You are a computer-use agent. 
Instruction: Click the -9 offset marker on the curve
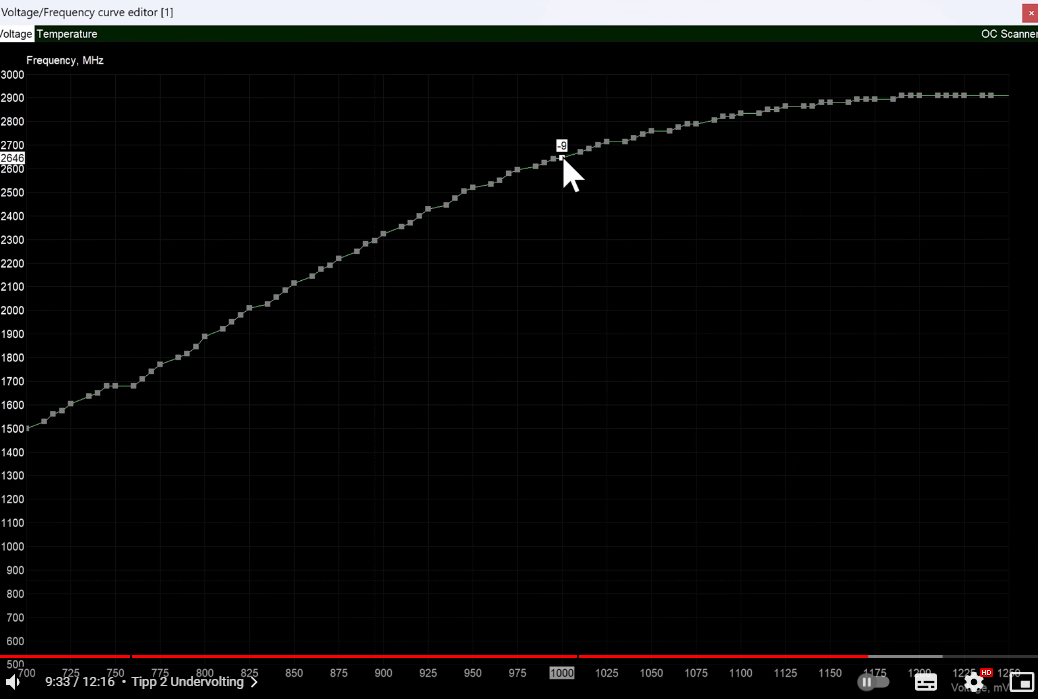click(562, 146)
